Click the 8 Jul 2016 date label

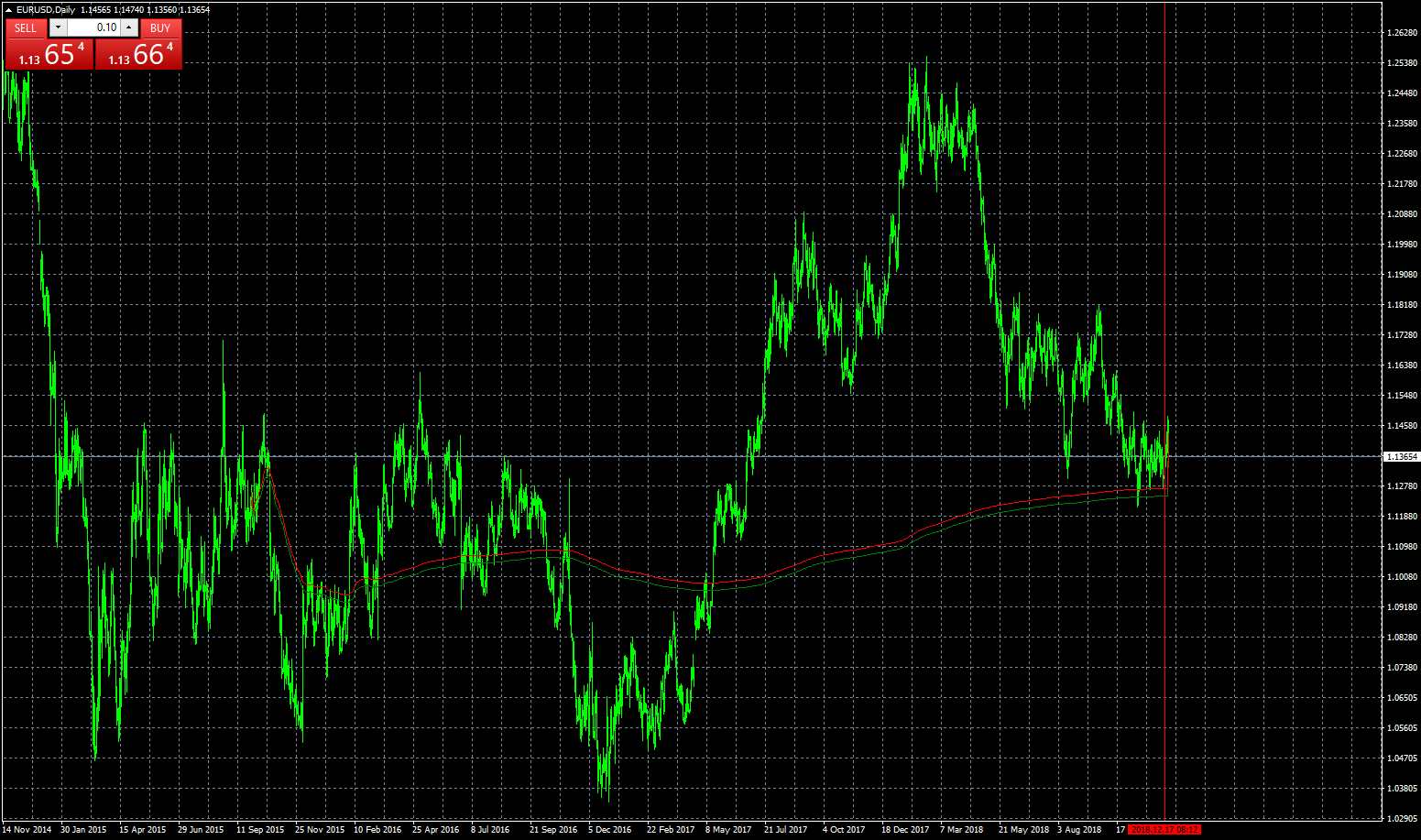point(490,830)
